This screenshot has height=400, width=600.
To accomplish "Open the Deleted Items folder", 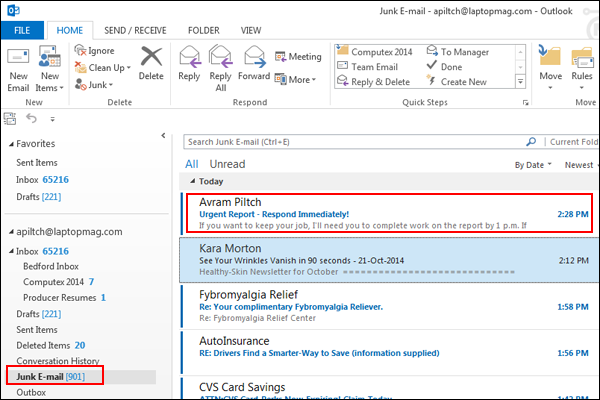I will click(51, 345).
